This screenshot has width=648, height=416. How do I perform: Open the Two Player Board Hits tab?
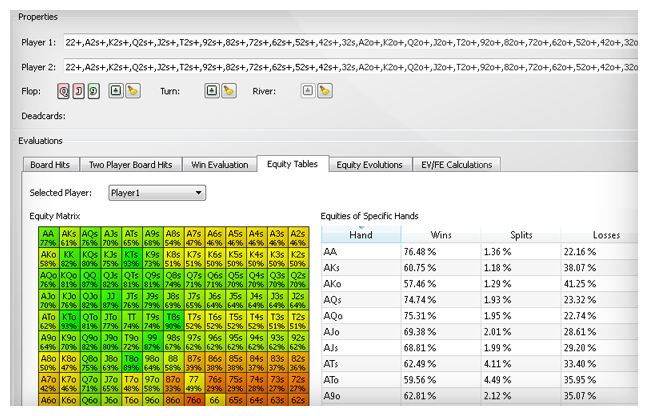[131, 165]
